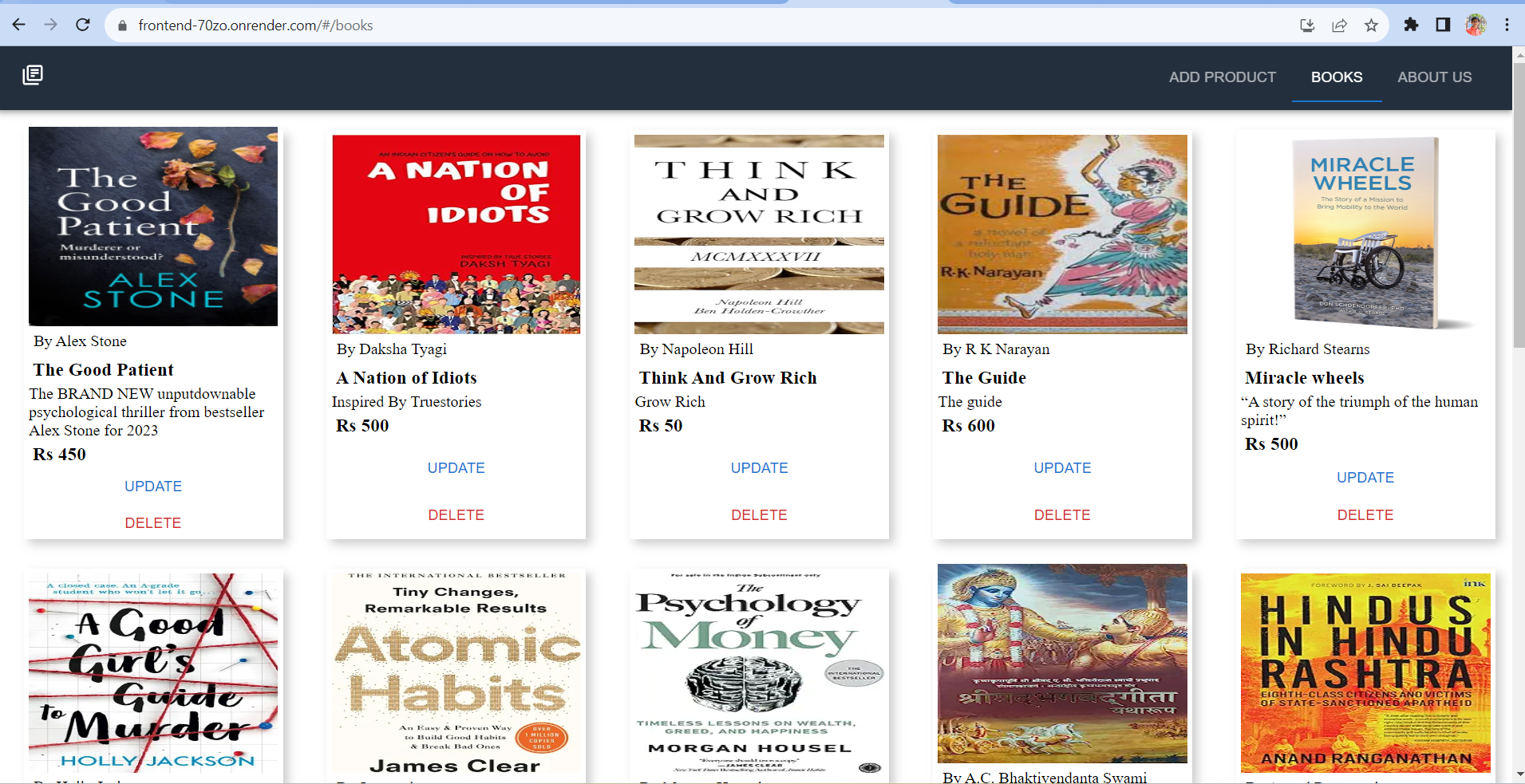Click the title text 'The Good Patient'
The height and width of the screenshot is (784, 1525).
point(103,370)
